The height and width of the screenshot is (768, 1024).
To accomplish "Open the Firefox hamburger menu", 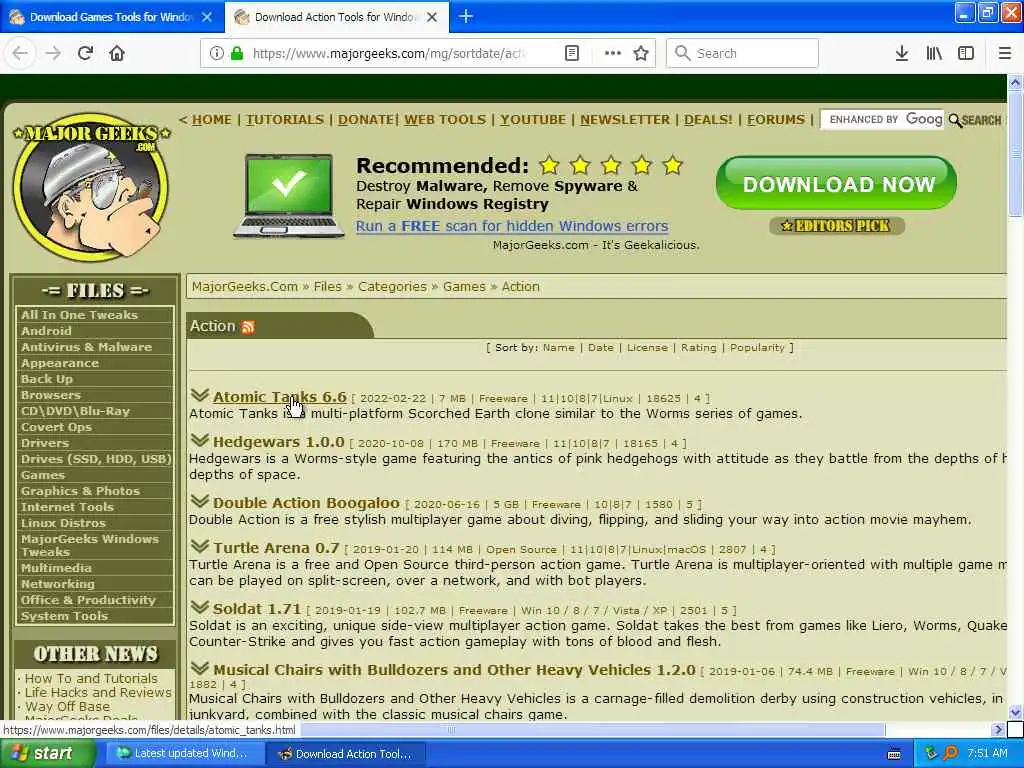I will coord(1005,54).
